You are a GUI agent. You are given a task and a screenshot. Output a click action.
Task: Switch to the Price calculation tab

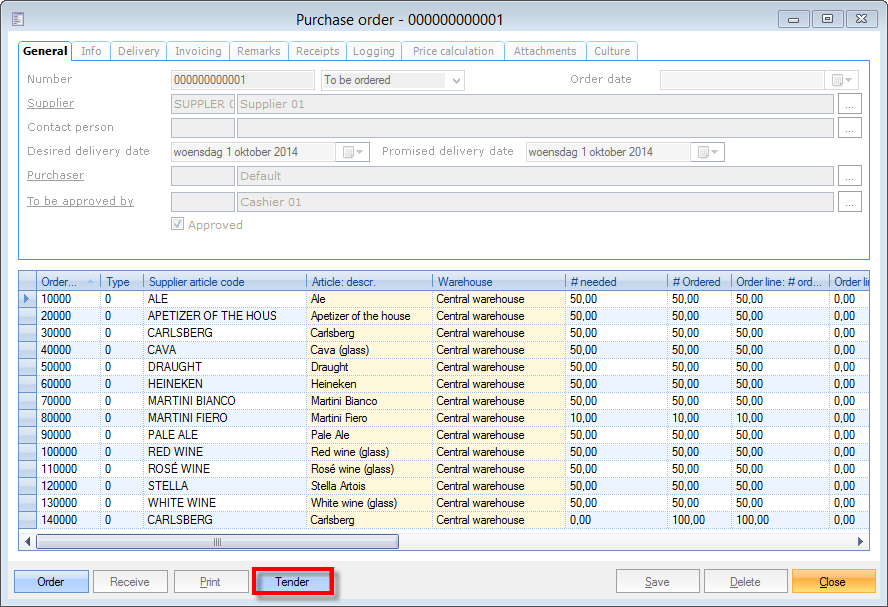pos(453,51)
